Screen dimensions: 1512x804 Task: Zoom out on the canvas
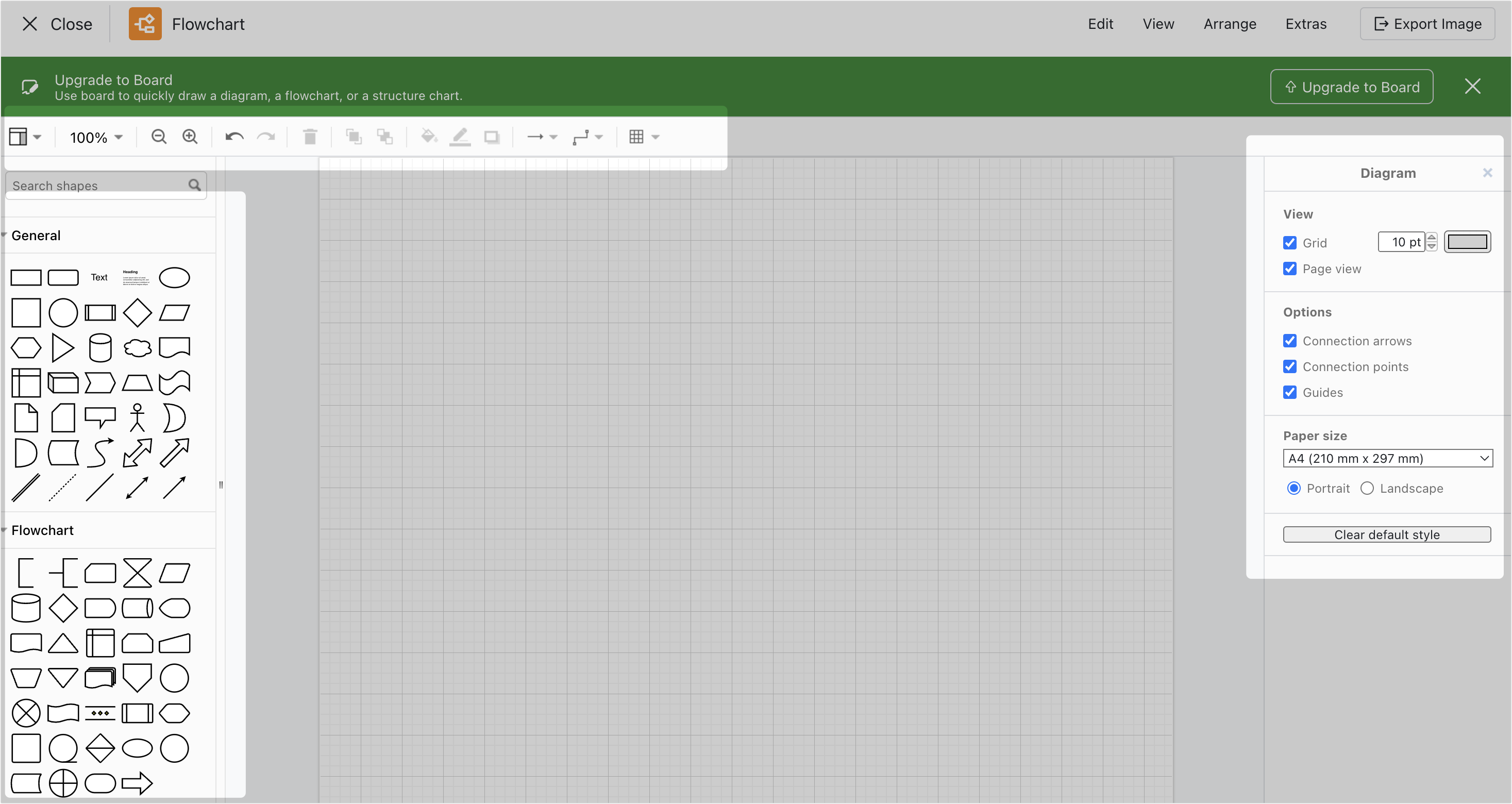point(158,136)
